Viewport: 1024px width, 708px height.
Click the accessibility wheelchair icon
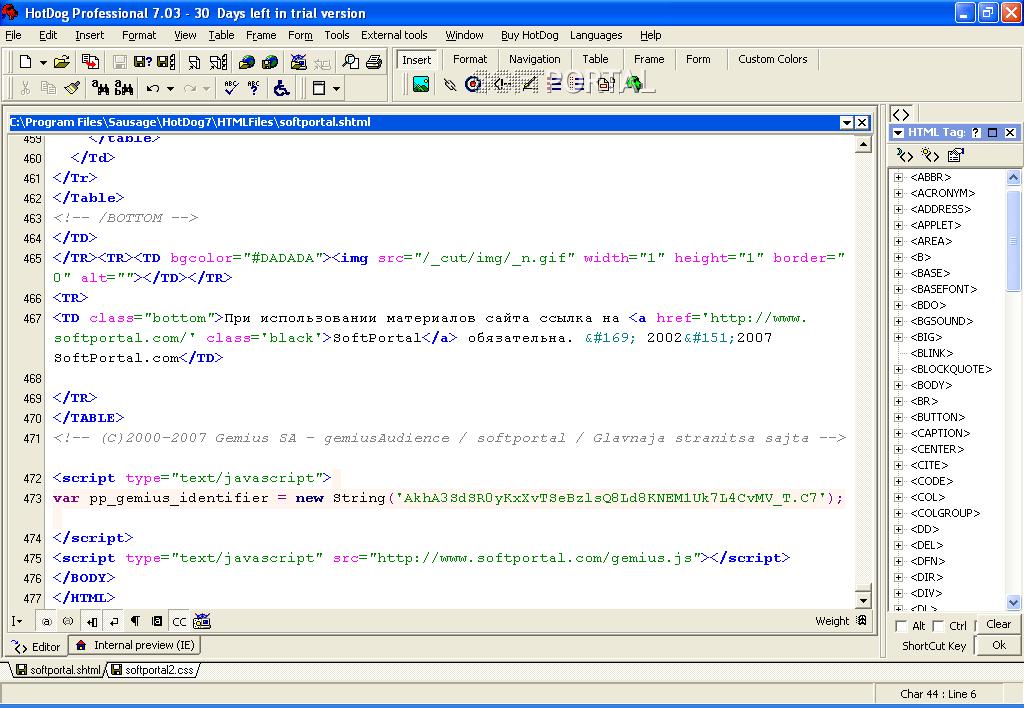point(281,88)
